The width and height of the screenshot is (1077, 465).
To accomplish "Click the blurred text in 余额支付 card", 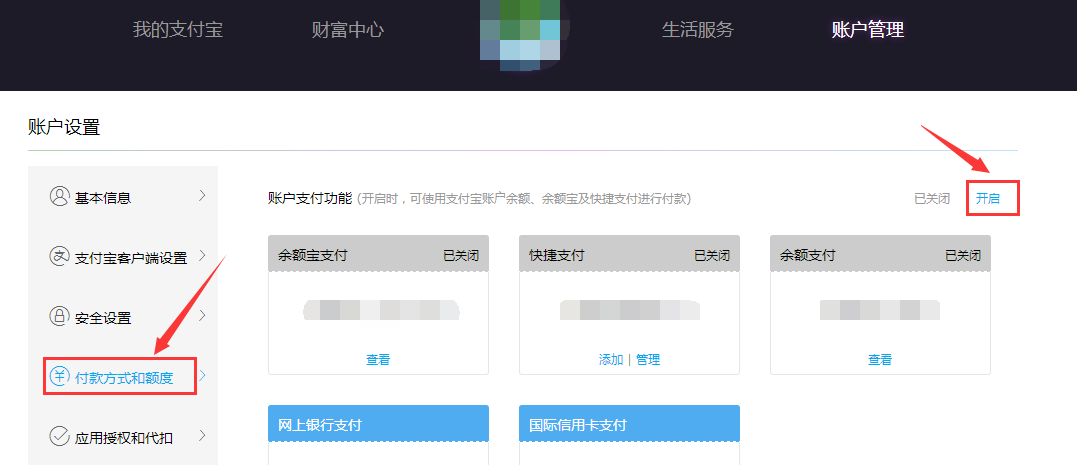I will pos(880,310).
